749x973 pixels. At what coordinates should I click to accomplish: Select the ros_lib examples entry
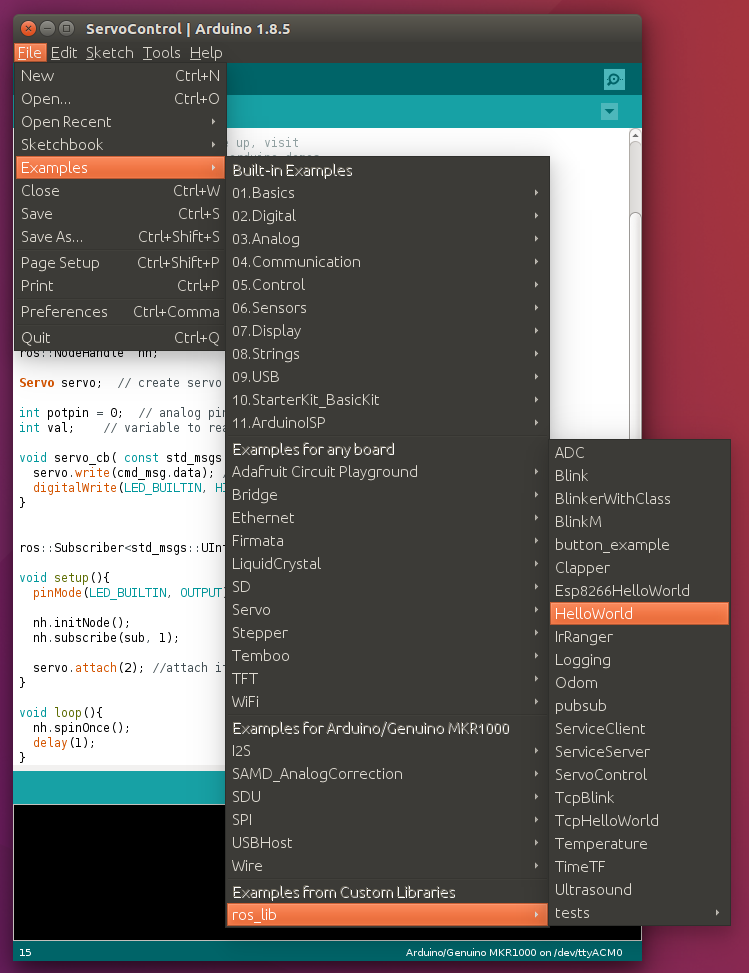[387, 915]
